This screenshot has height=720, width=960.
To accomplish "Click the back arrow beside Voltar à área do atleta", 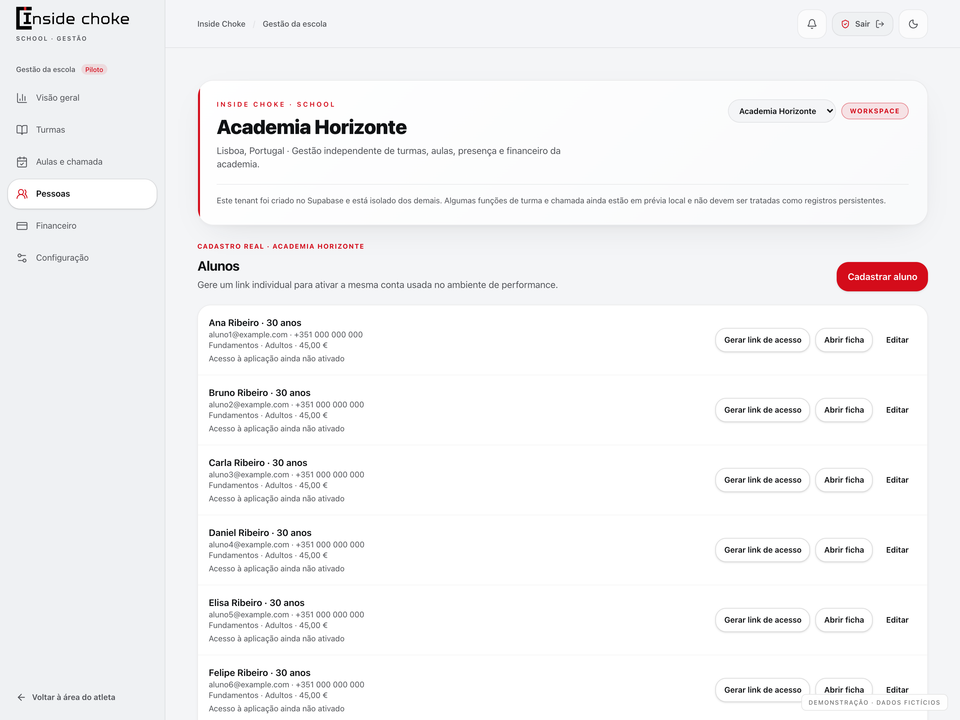I will (21, 697).
